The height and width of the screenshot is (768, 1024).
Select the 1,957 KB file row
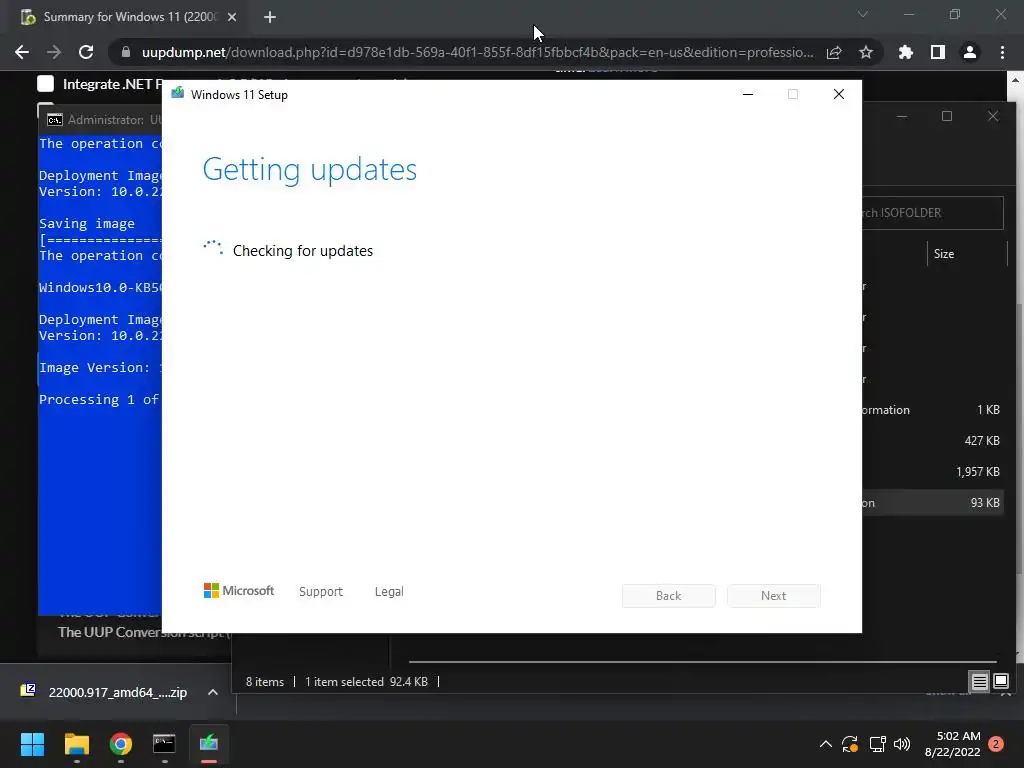point(931,472)
